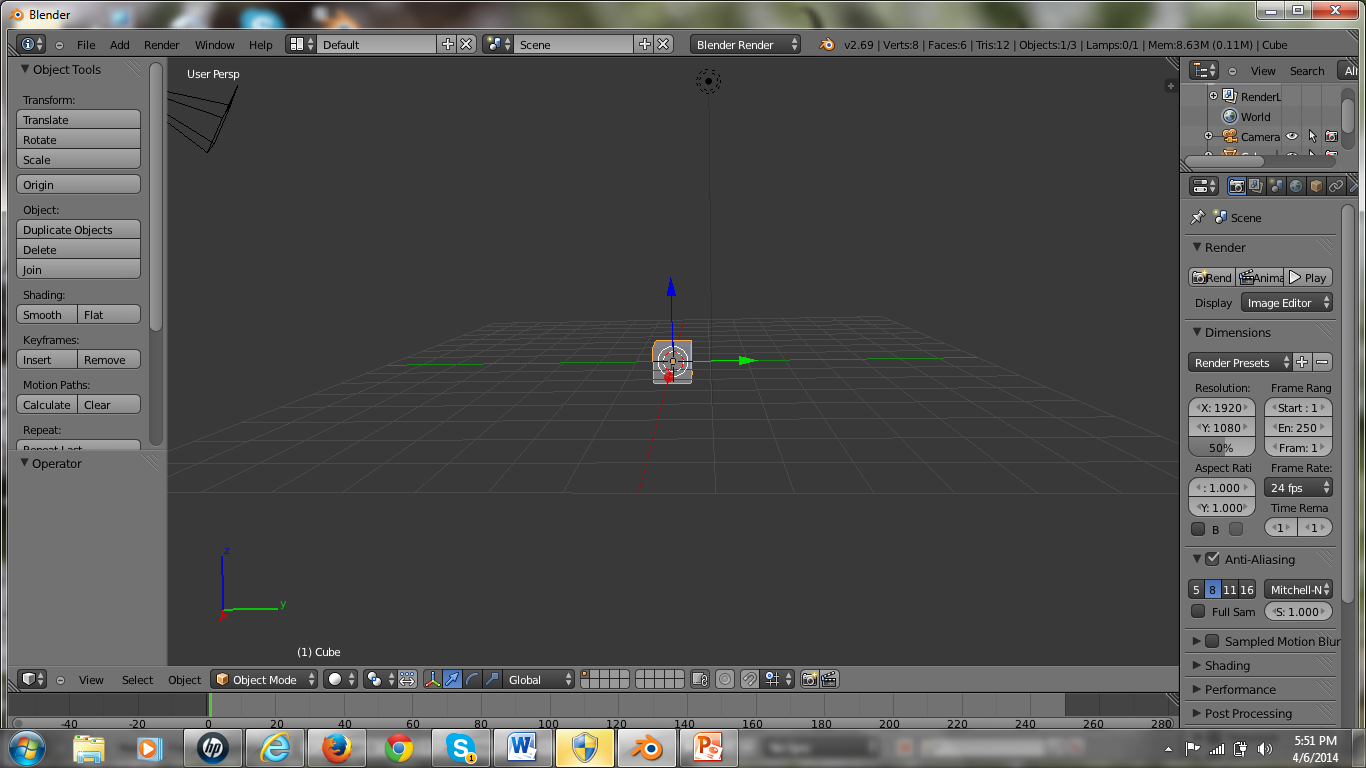Viewport: 1366px width, 768px height.
Task: Set anti-aliasing samples to 16
Action: tap(1249, 589)
